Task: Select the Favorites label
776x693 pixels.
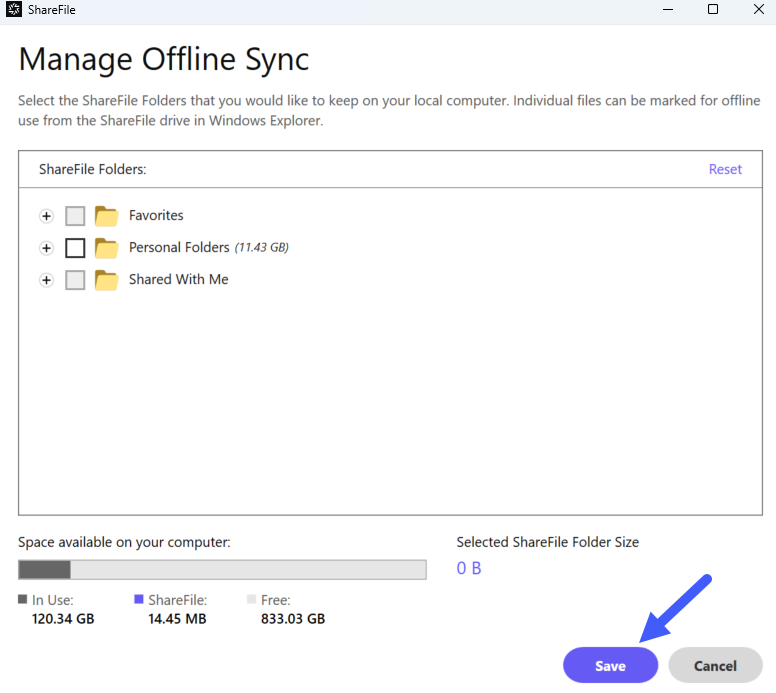Action: click(x=156, y=215)
